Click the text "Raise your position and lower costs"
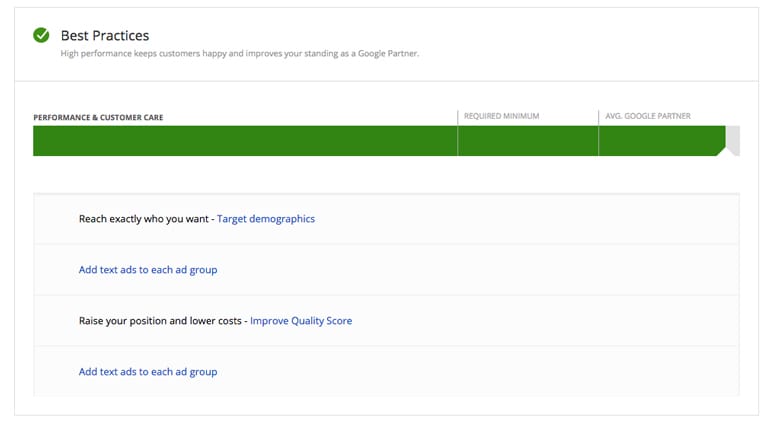Screen dimensions: 770x423 point(161,321)
